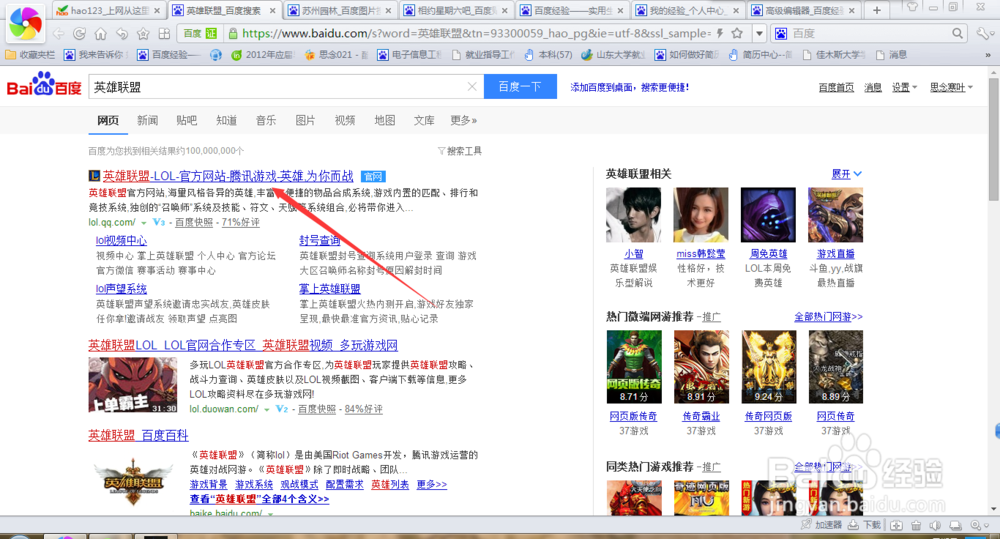Open the 封号查询 sublink
This screenshot has height=539, width=1000.
320,240
